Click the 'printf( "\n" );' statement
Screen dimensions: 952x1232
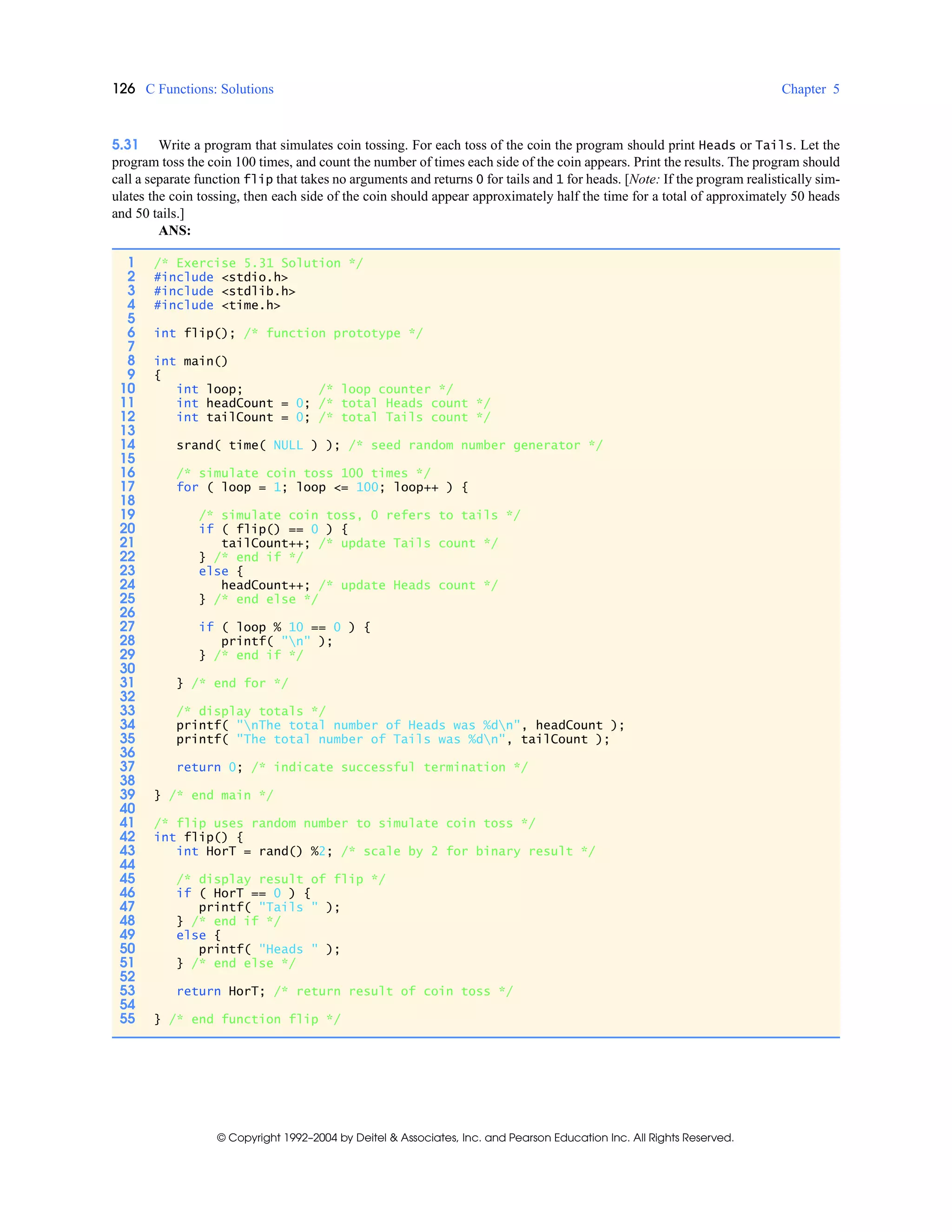click(277, 642)
